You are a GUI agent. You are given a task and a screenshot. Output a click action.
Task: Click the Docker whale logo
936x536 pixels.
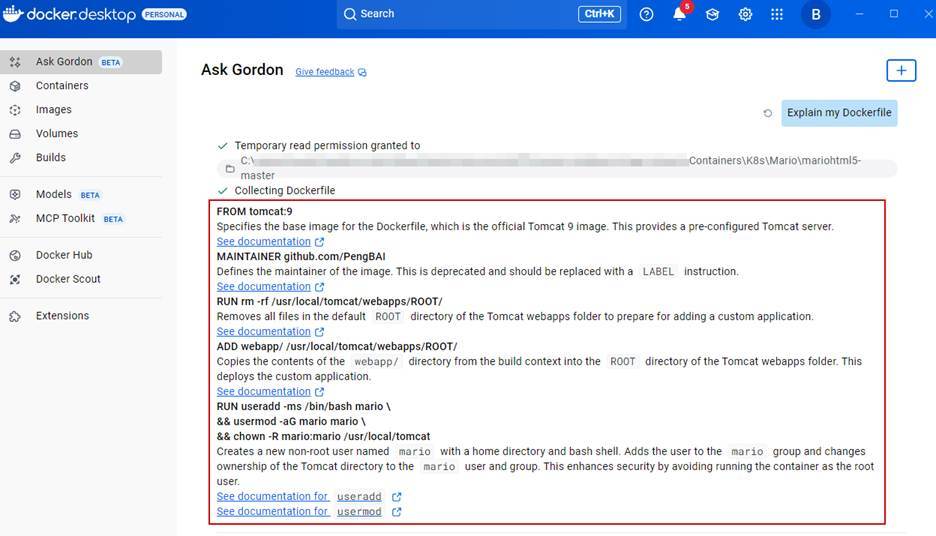point(13,14)
